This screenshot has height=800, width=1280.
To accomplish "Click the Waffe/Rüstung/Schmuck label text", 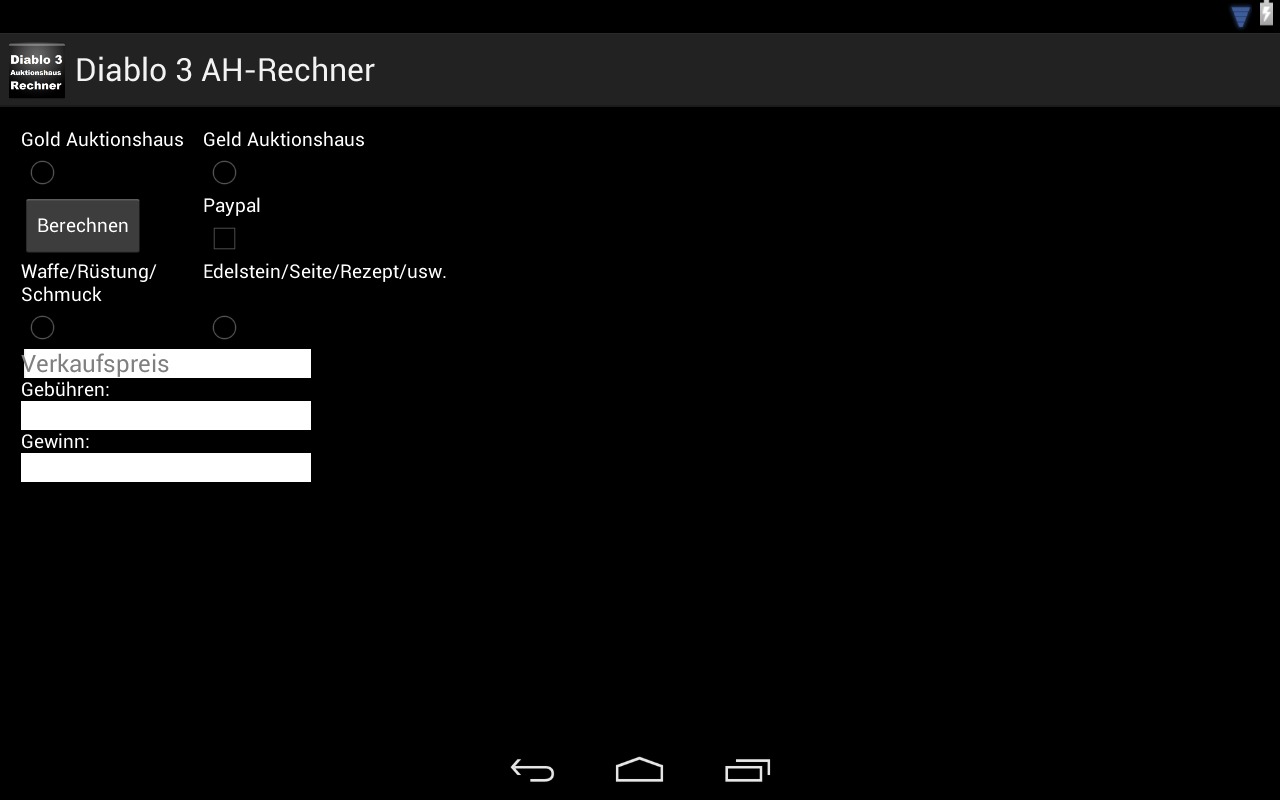I will point(89,283).
